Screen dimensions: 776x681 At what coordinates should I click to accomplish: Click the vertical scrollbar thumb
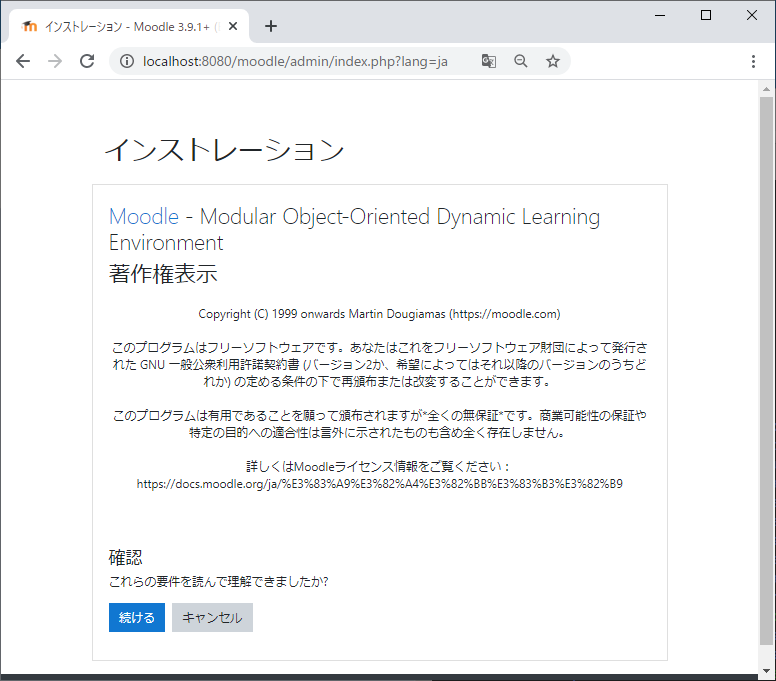pyautogui.click(x=766, y=371)
